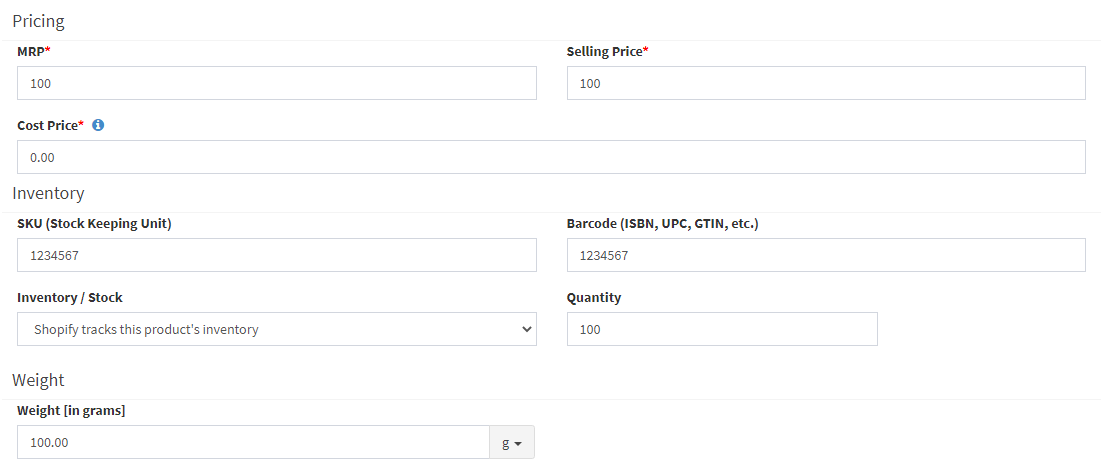1110x474 pixels.
Task: Focus the Barcode input field
Action: (826, 255)
